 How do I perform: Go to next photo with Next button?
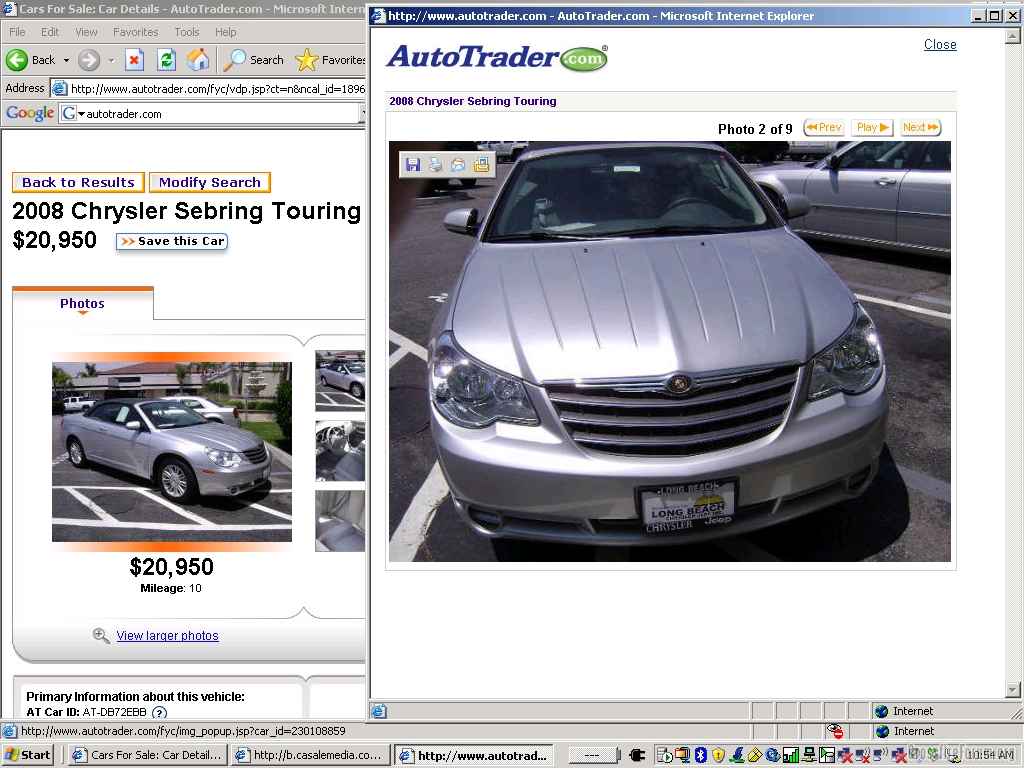point(920,128)
